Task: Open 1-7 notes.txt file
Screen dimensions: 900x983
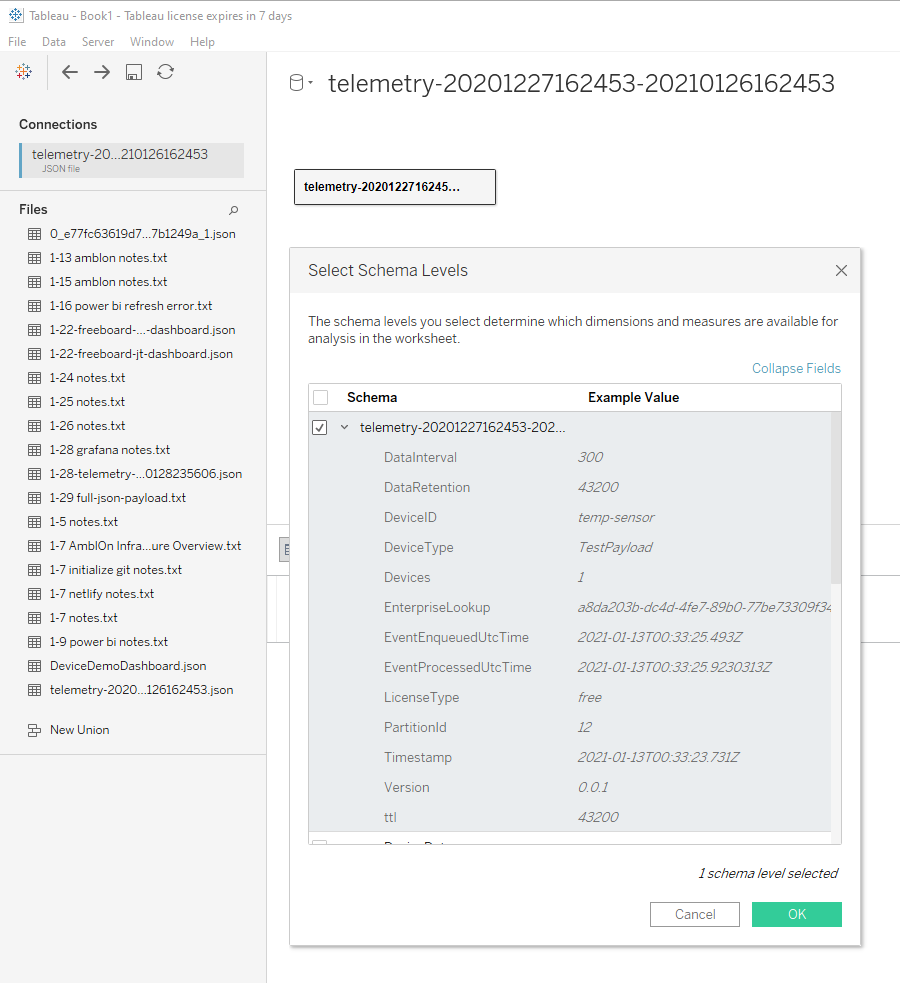Action: [x=83, y=618]
